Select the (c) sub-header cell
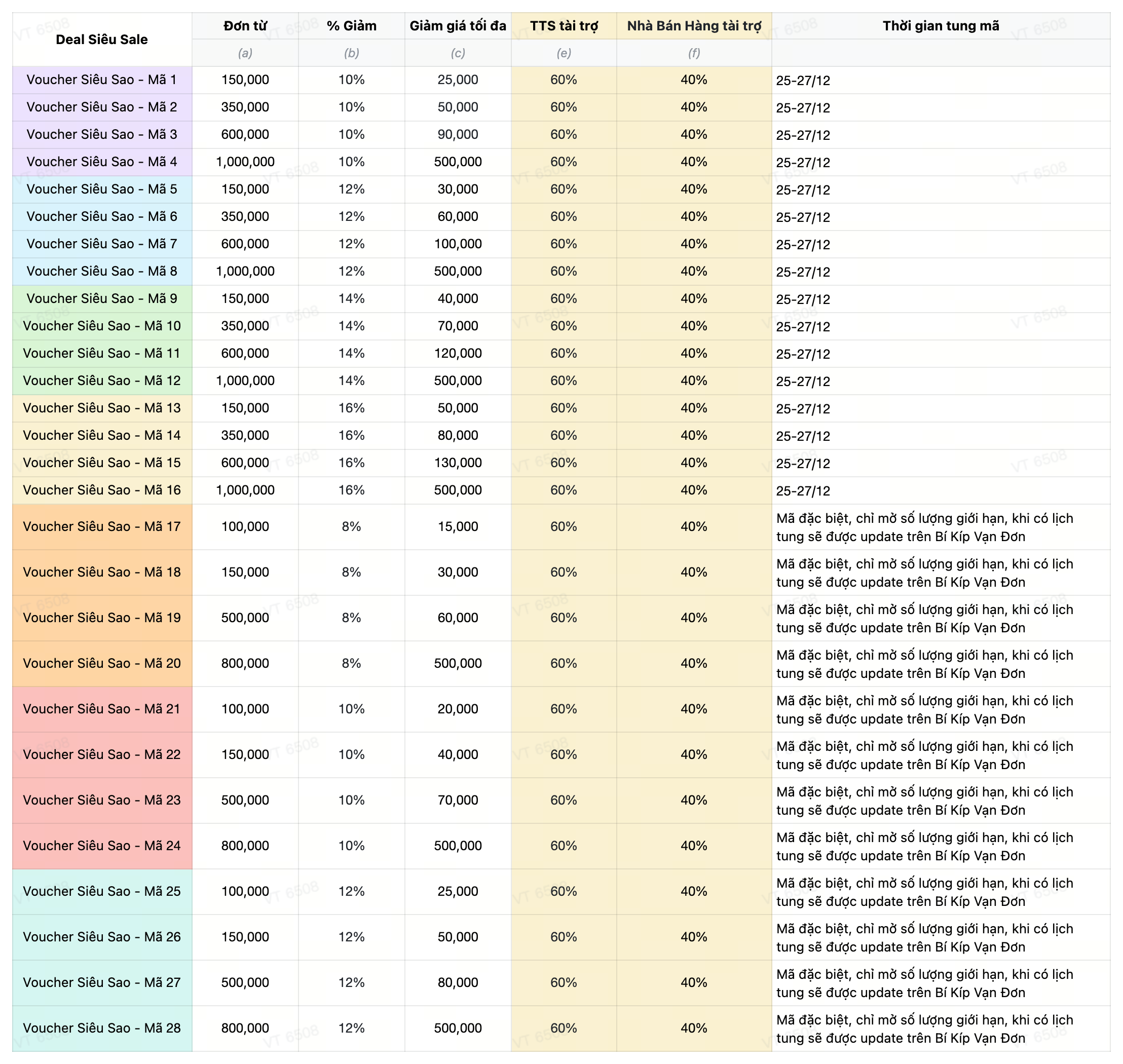Image resolution: width=1123 pixels, height=1064 pixels. [x=457, y=53]
